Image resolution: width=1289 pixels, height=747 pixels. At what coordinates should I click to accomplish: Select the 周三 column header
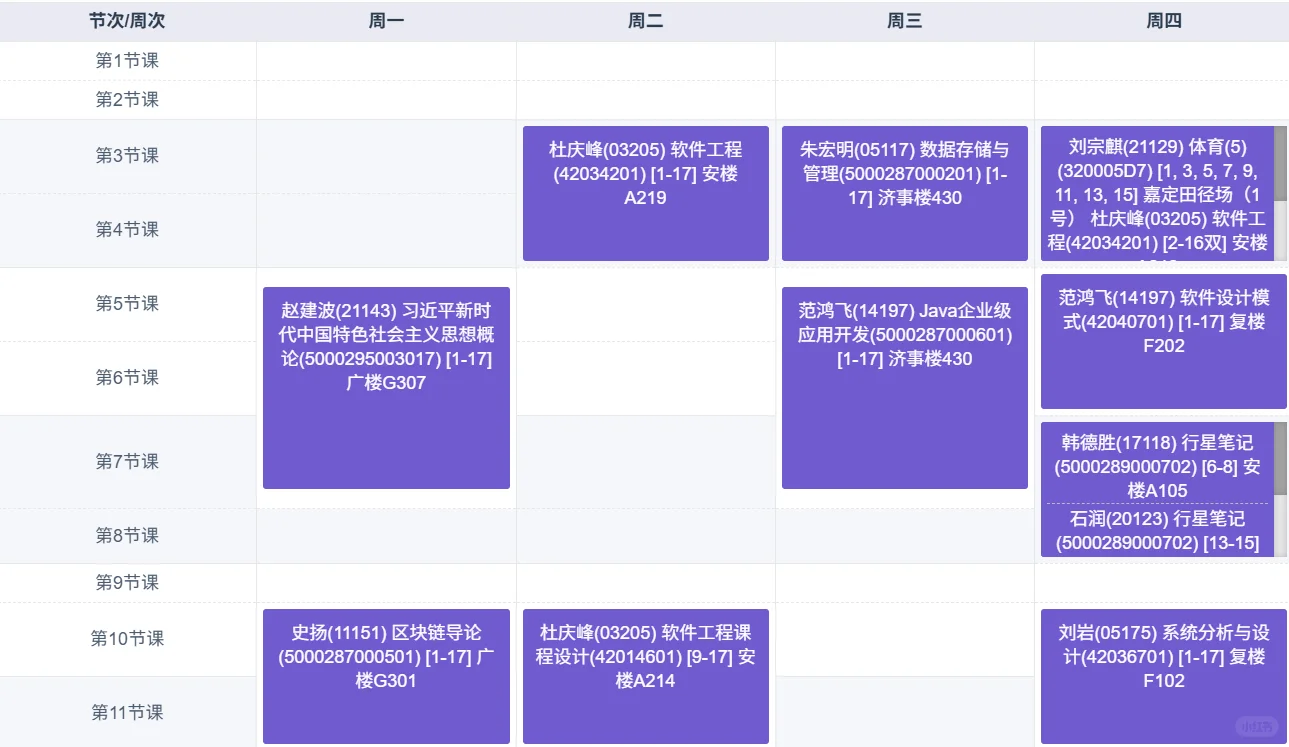coord(903,20)
